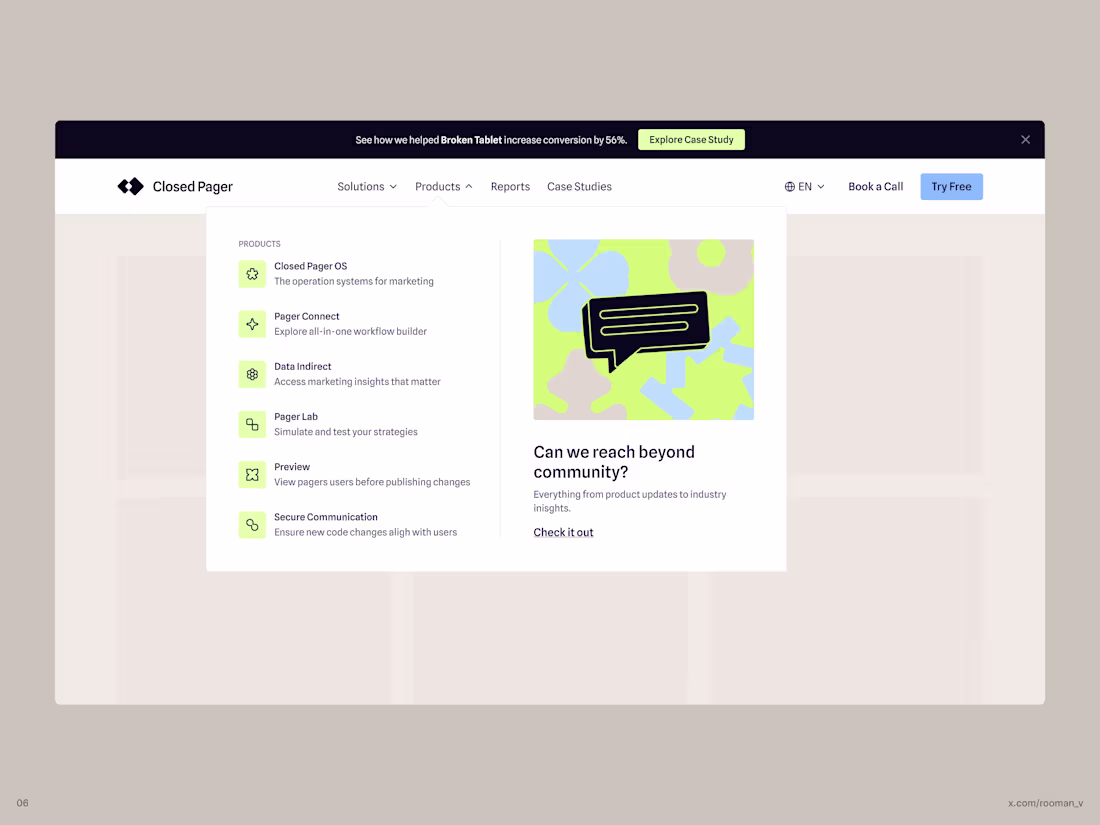Open Data Indirect via its gear icon
Viewport: 1100px width, 825px height.
click(x=252, y=374)
